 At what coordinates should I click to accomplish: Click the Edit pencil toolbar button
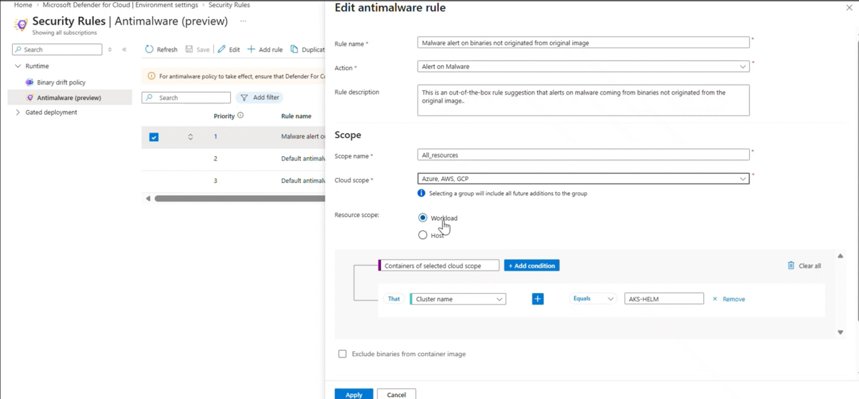click(228, 49)
